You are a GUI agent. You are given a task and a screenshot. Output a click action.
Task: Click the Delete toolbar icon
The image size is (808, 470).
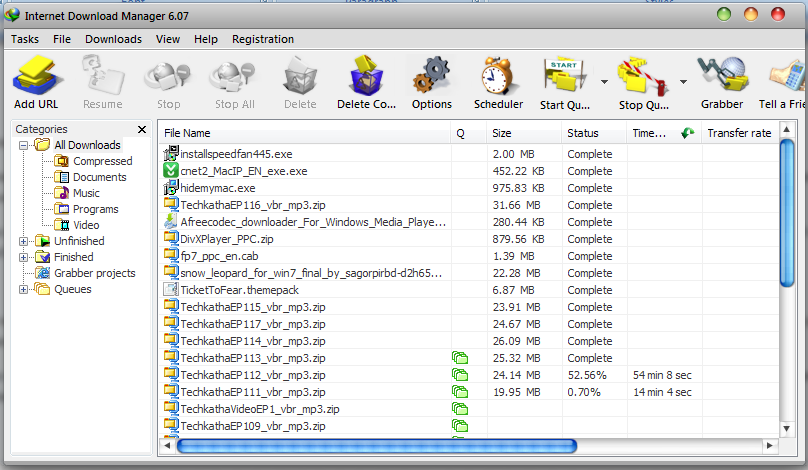coord(300,77)
